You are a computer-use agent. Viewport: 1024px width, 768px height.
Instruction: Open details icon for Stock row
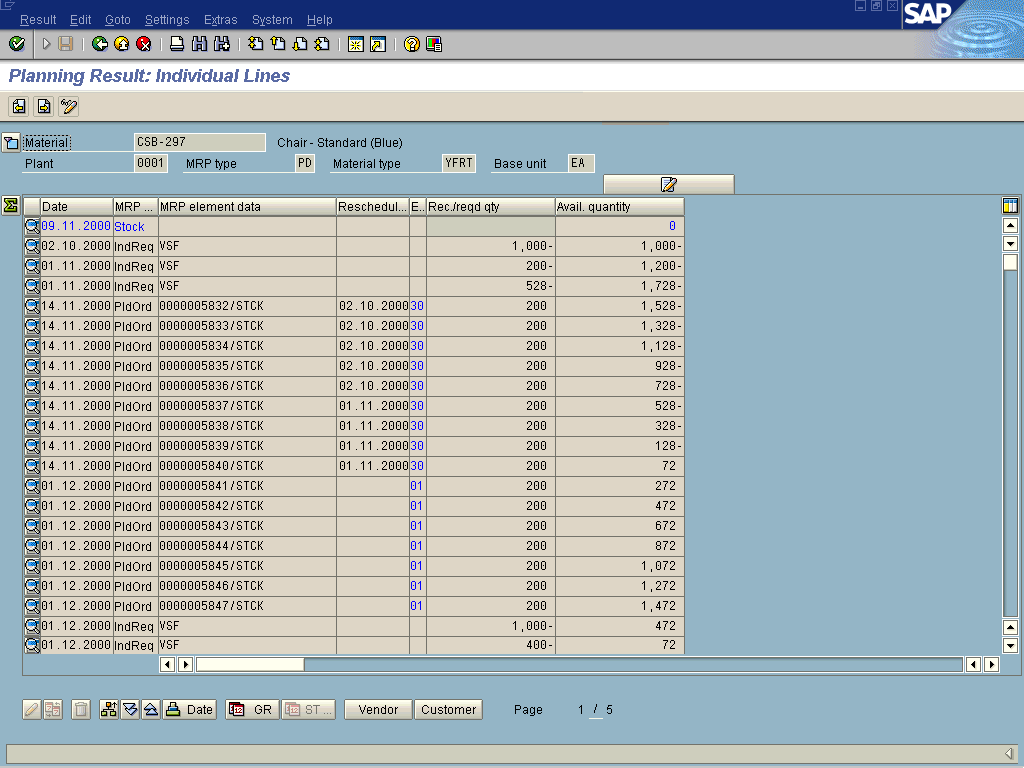coord(32,227)
